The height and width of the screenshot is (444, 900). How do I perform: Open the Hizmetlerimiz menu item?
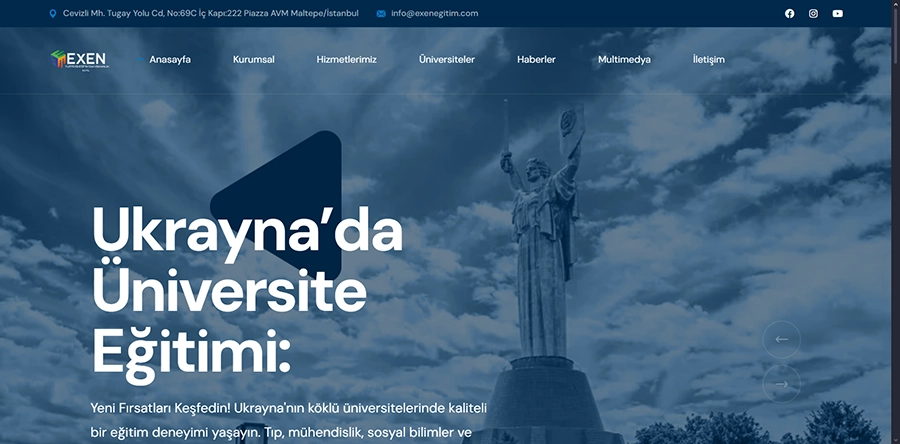coord(347,59)
